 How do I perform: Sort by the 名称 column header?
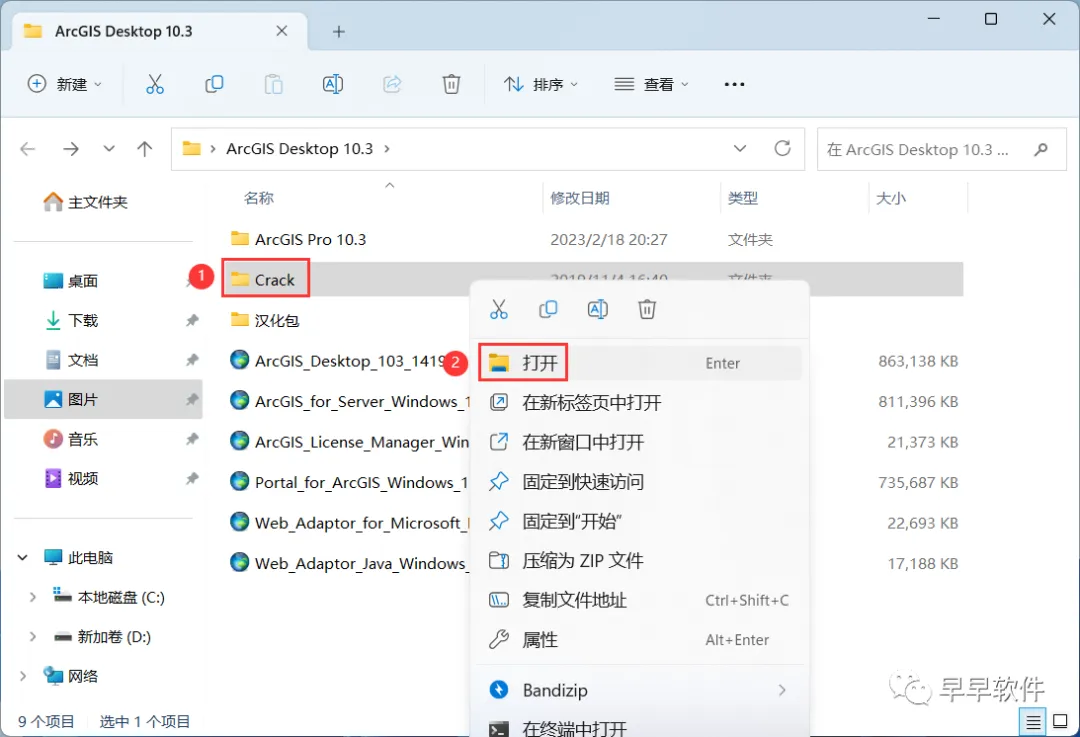pyautogui.click(x=259, y=198)
